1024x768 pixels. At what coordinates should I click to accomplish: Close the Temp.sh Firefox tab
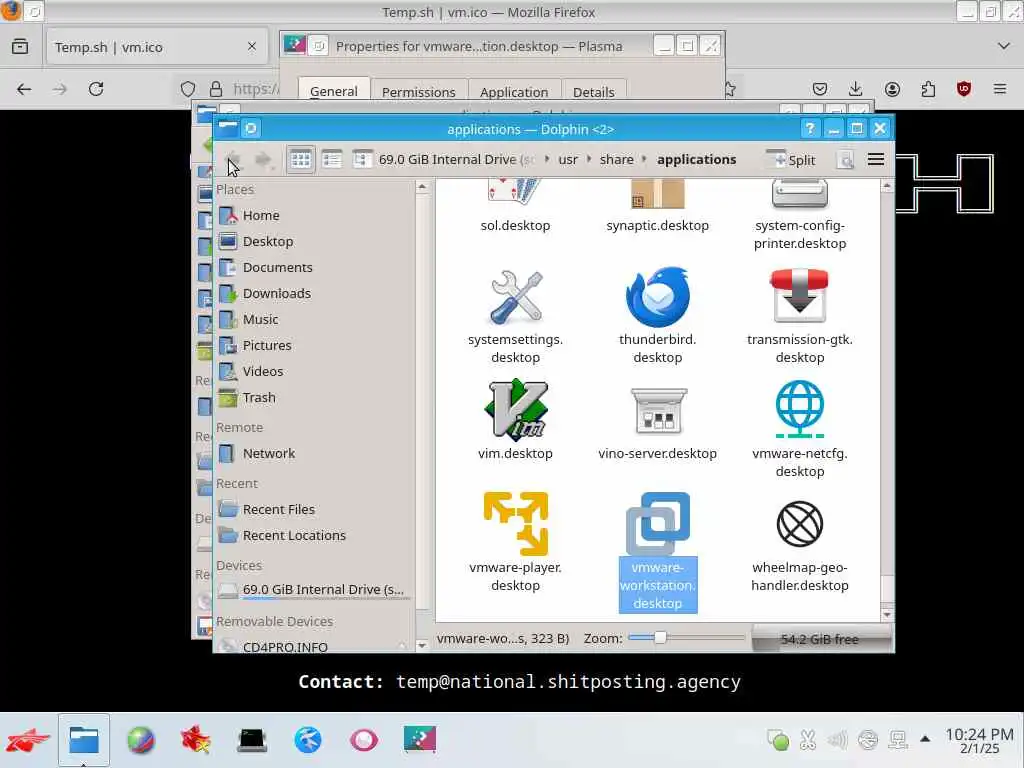point(251,46)
